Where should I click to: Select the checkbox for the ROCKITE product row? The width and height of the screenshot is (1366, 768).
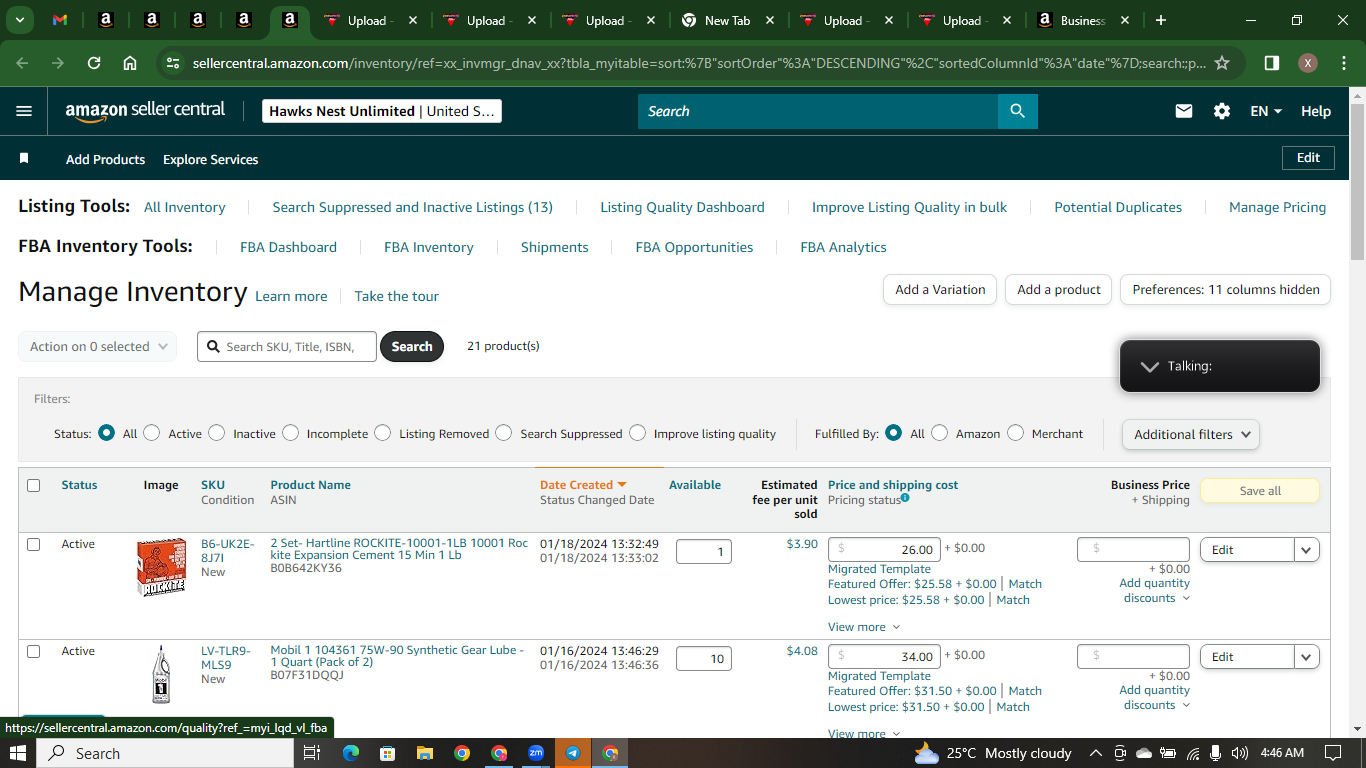(x=34, y=544)
